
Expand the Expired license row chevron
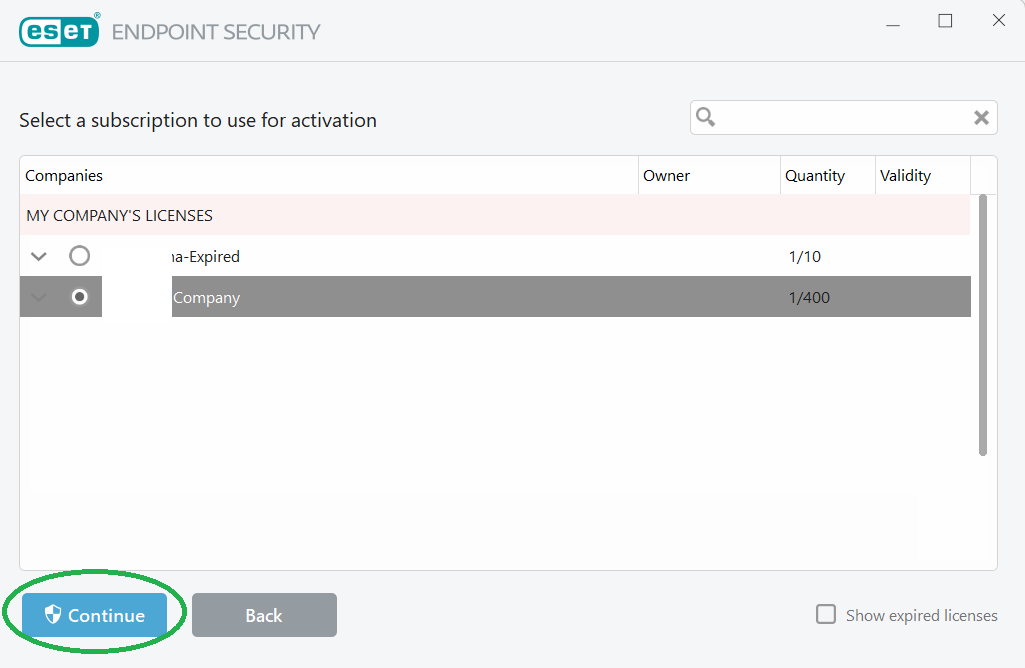[39, 257]
